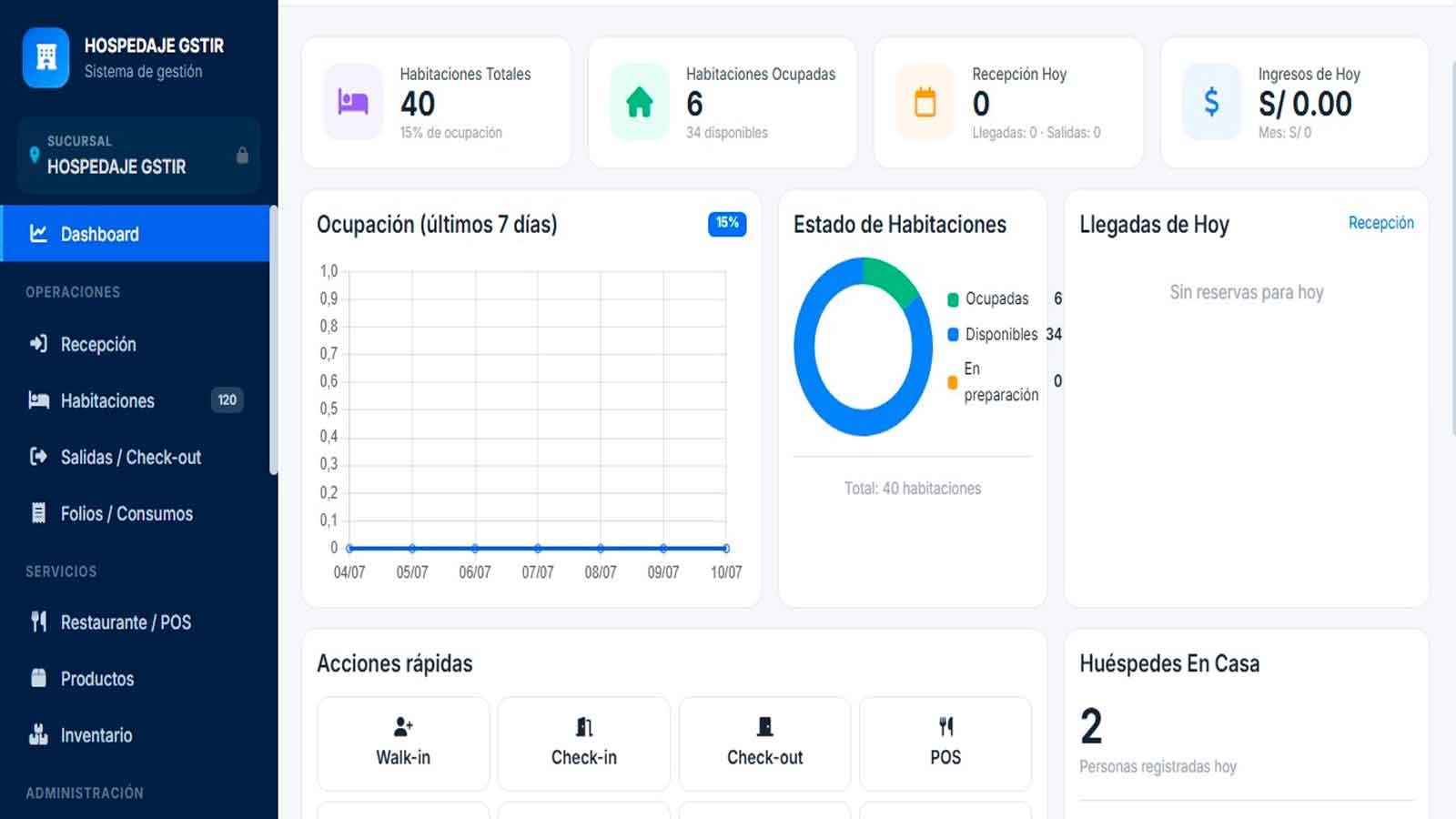The width and height of the screenshot is (1456, 819).
Task: Click the sidebar vertical scrollbar
Action: point(273,340)
